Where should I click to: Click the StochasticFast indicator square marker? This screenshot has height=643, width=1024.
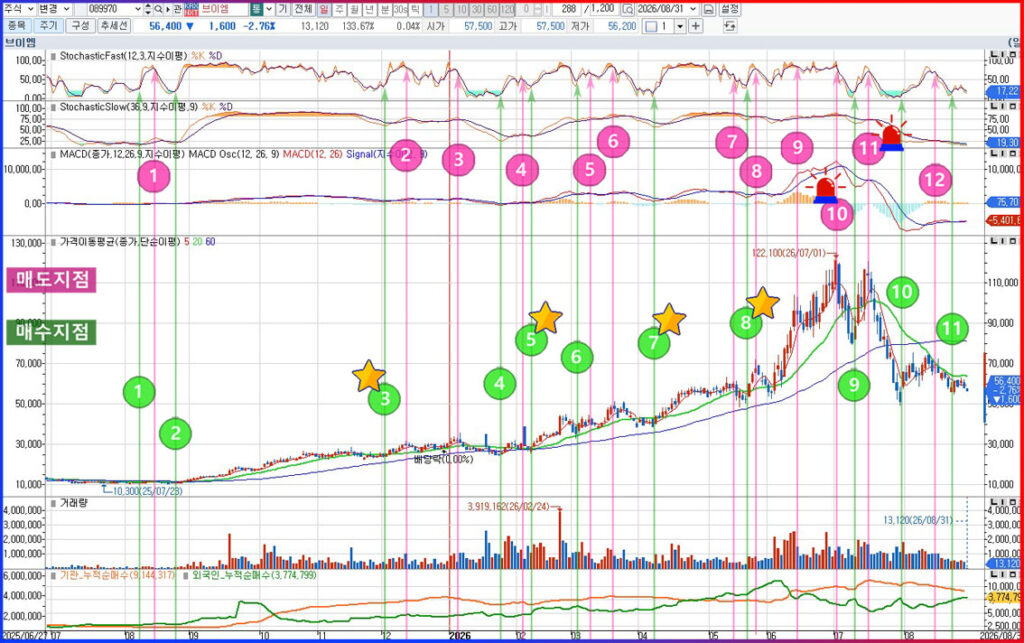[54, 56]
